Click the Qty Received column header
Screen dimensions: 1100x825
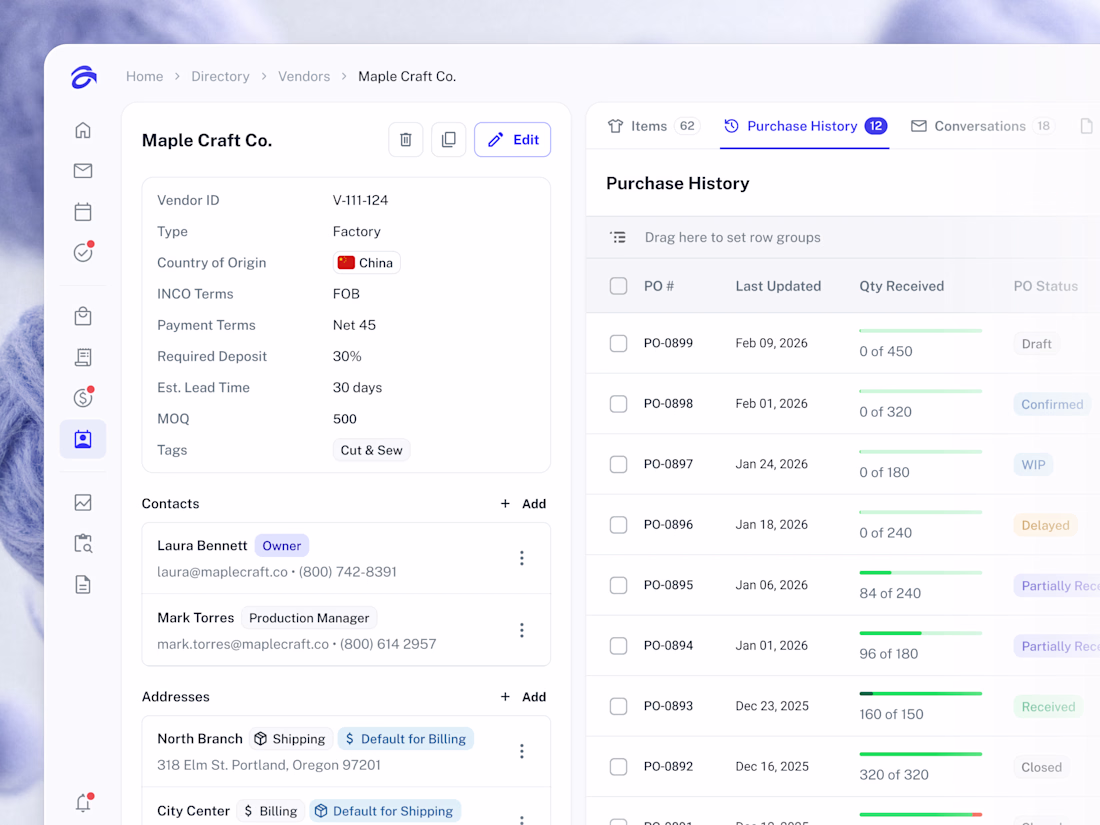pos(901,286)
